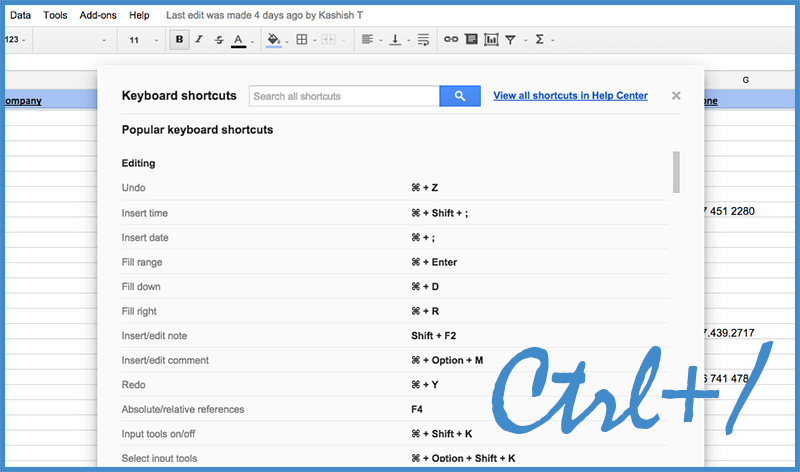Click blue search magnifier button

click(460, 96)
